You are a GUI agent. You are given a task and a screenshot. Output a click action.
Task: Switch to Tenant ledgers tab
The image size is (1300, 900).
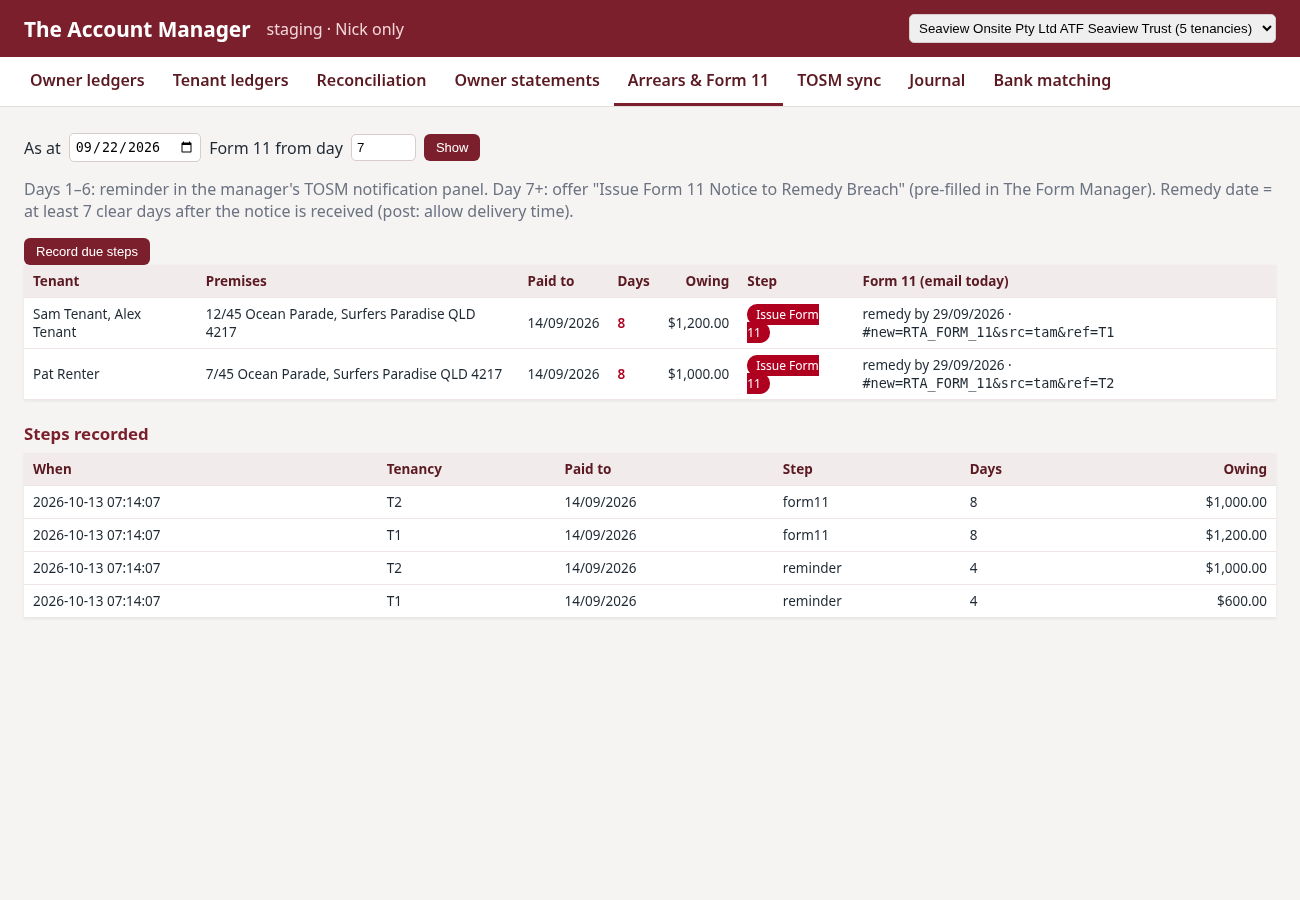tap(230, 81)
